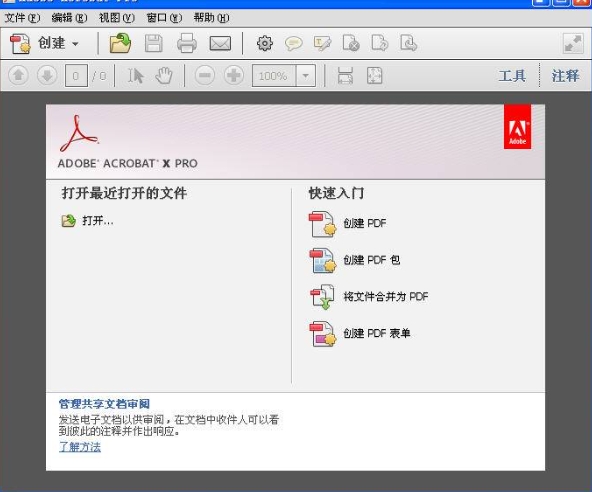This screenshot has height=492, width=592.
Task: Open the zoom percentage dropdown arrow
Action: [306, 76]
